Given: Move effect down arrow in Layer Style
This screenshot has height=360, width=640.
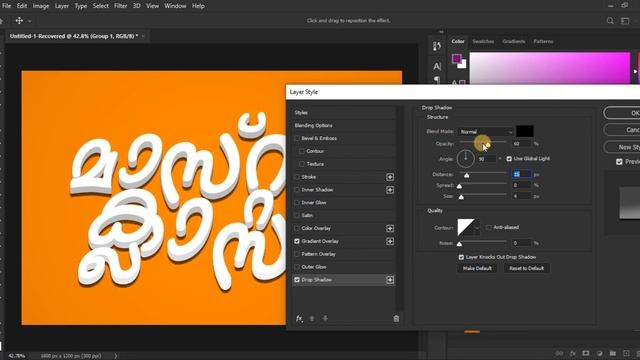Looking at the screenshot, I should pos(325,318).
